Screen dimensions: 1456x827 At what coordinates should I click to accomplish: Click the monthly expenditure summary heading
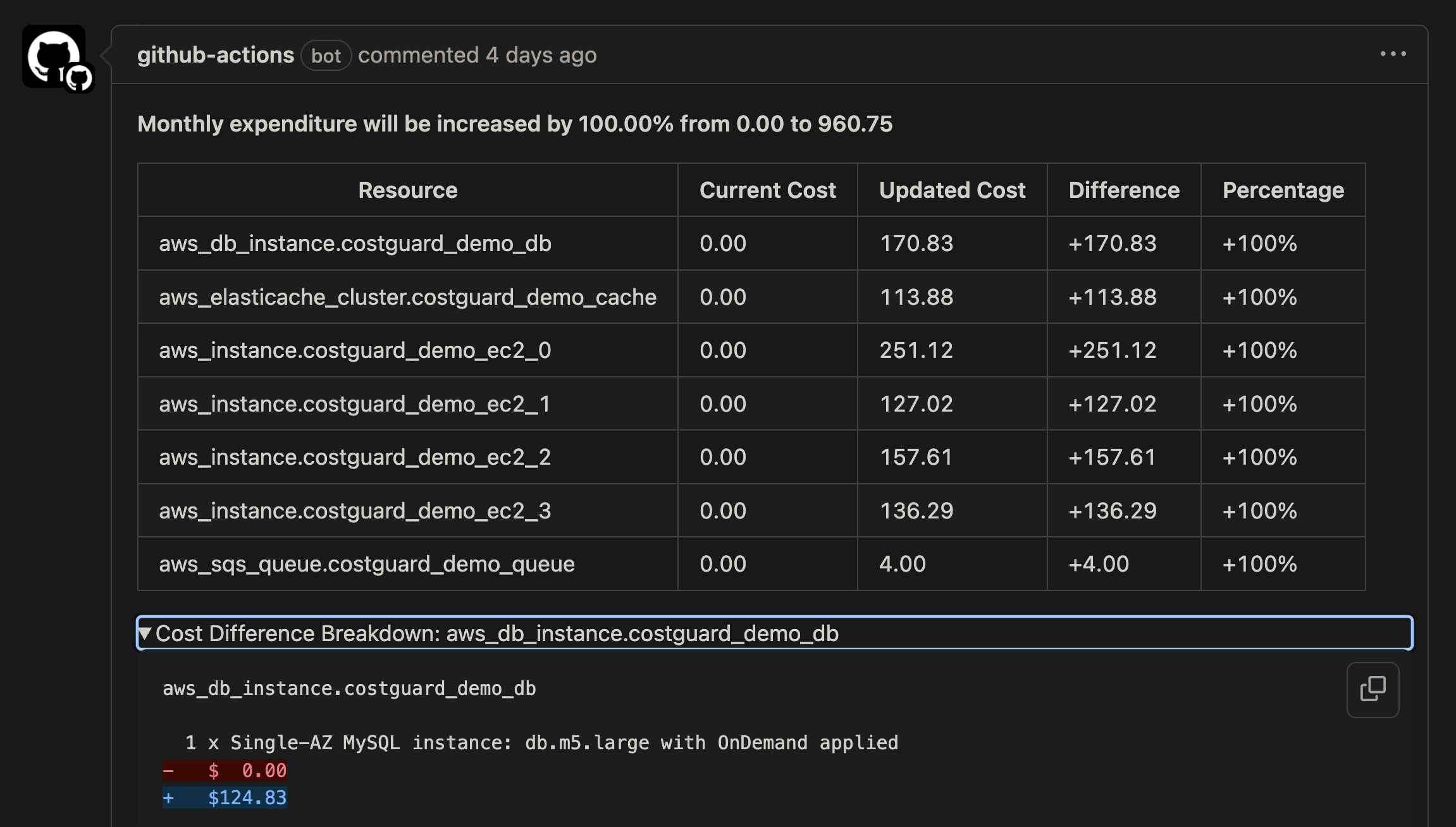(514, 124)
